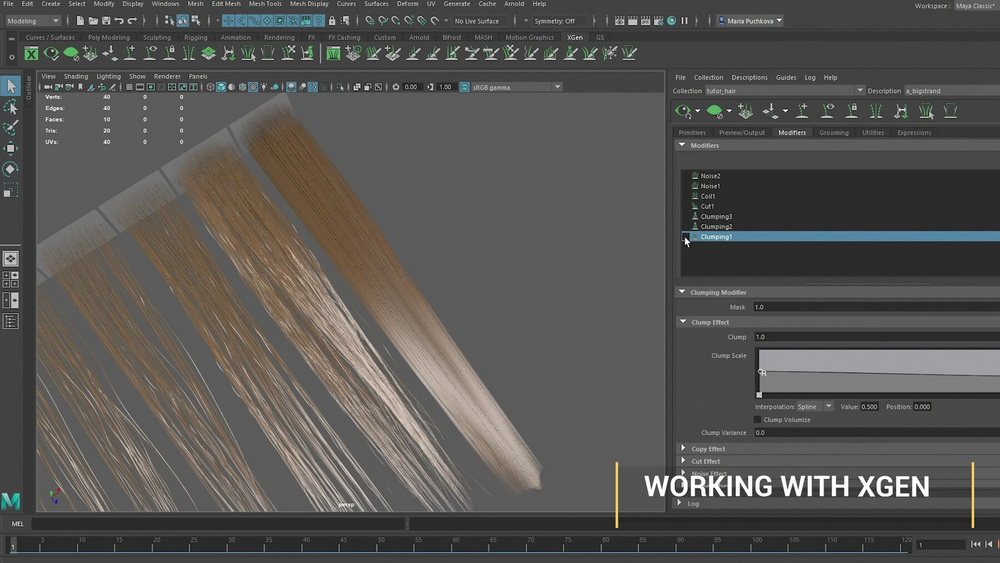This screenshot has height=563, width=1000.
Task: Collapse the Clumping Modifier section
Action: 682,292
